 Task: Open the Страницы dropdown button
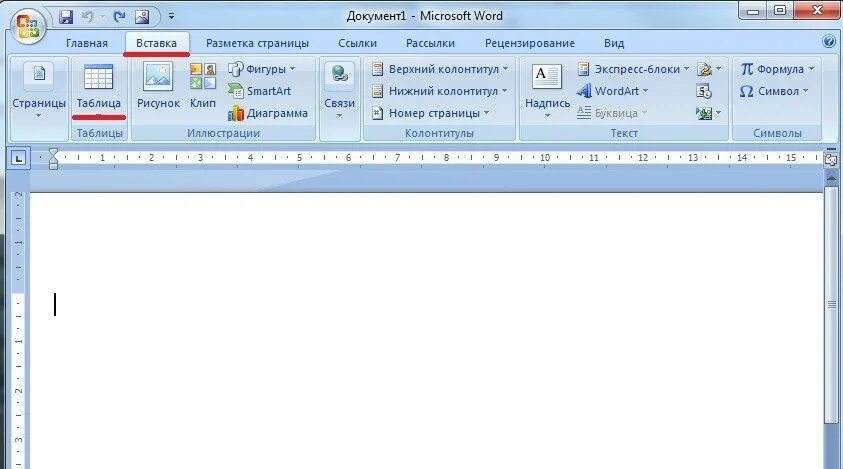(x=39, y=90)
